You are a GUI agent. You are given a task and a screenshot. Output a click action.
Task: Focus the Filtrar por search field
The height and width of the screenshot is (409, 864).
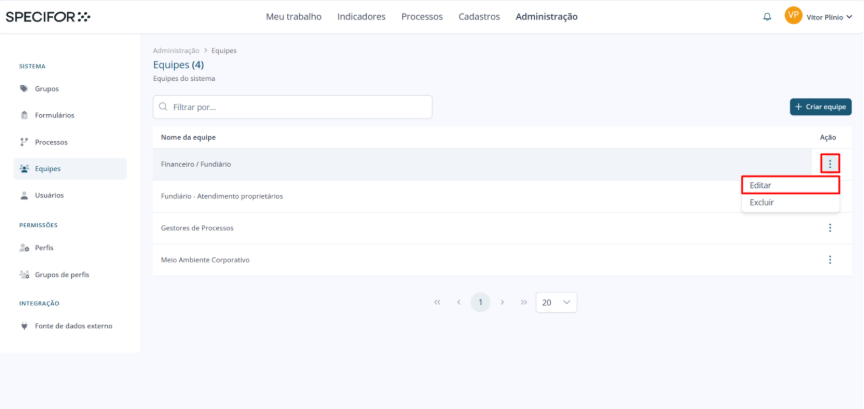point(293,107)
